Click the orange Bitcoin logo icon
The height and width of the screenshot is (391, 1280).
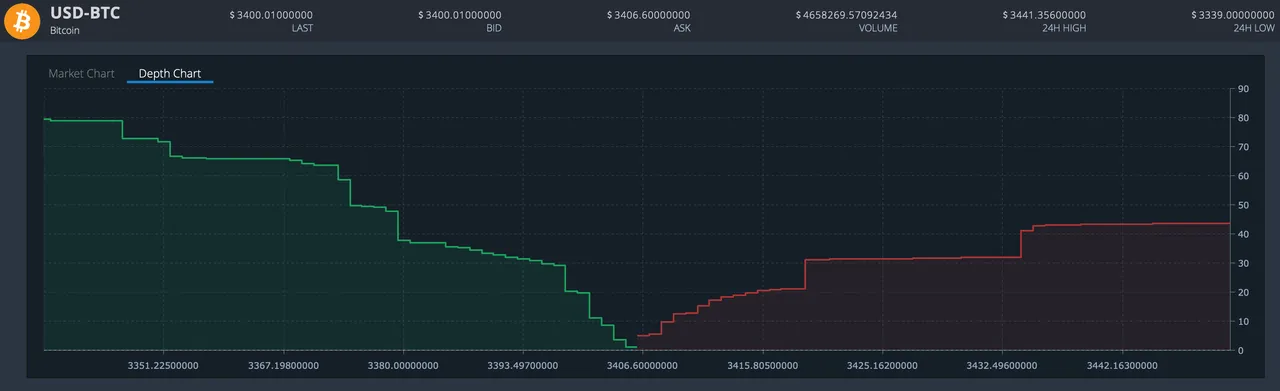(22, 22)
